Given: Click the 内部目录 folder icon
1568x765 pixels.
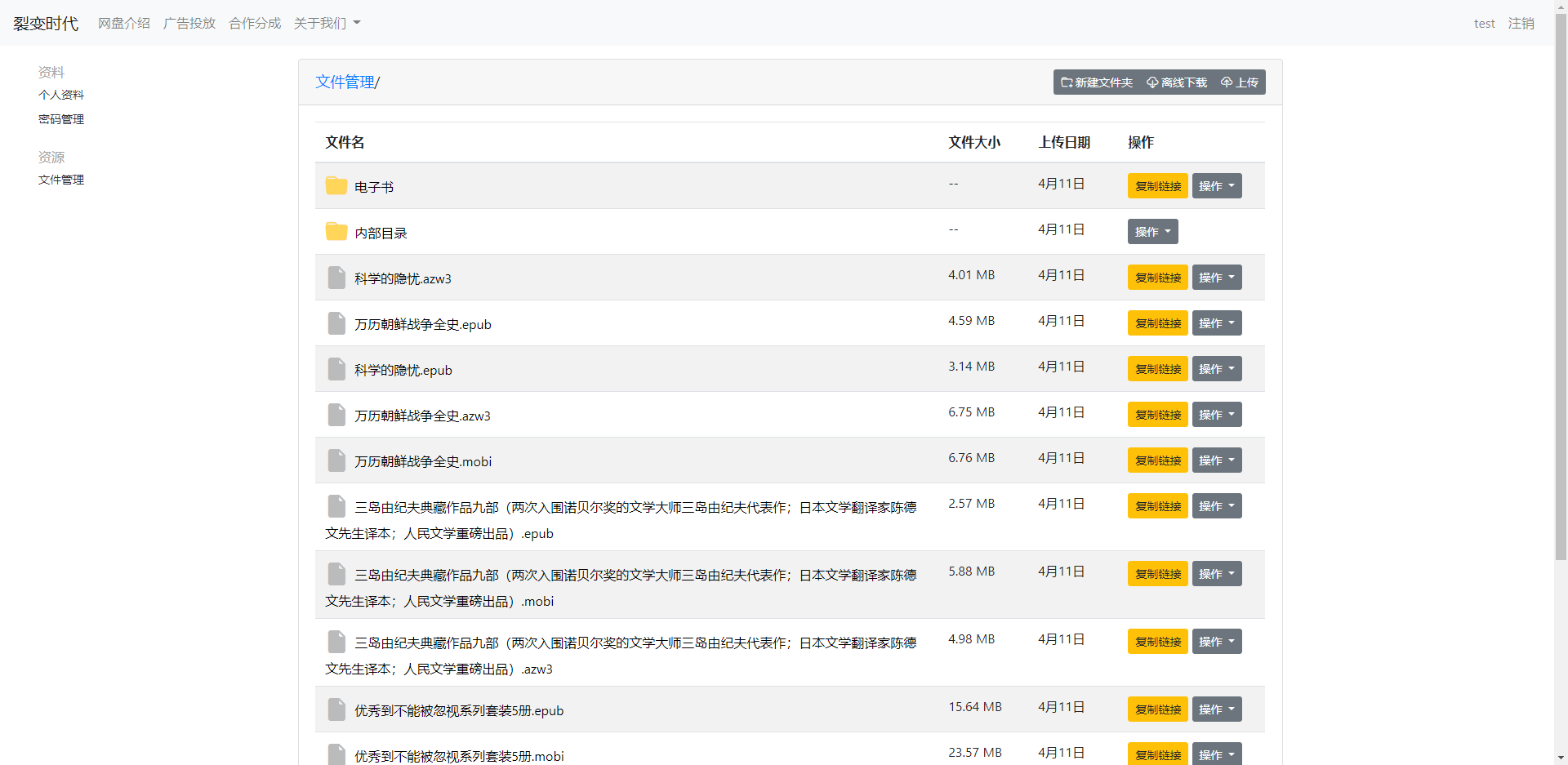Looking at the screenshot, I should click(x=336, y=231).
